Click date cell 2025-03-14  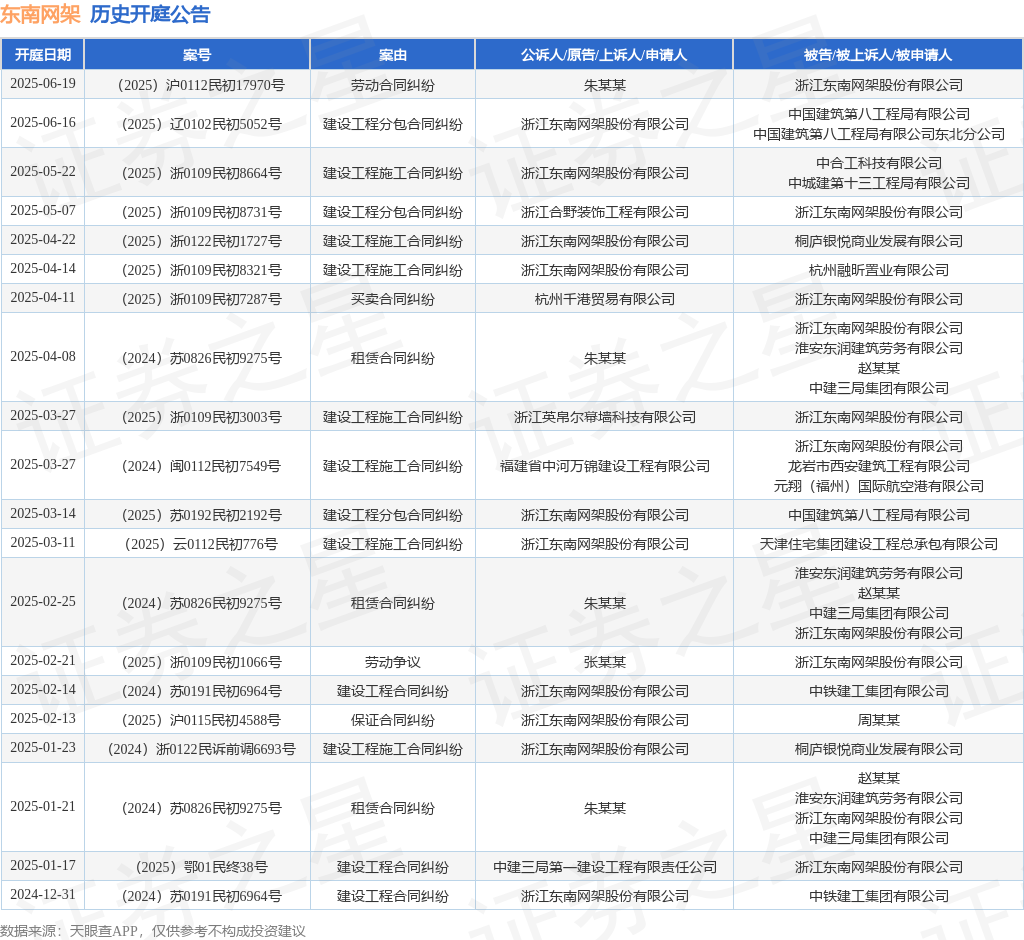(x=42, y=513)
